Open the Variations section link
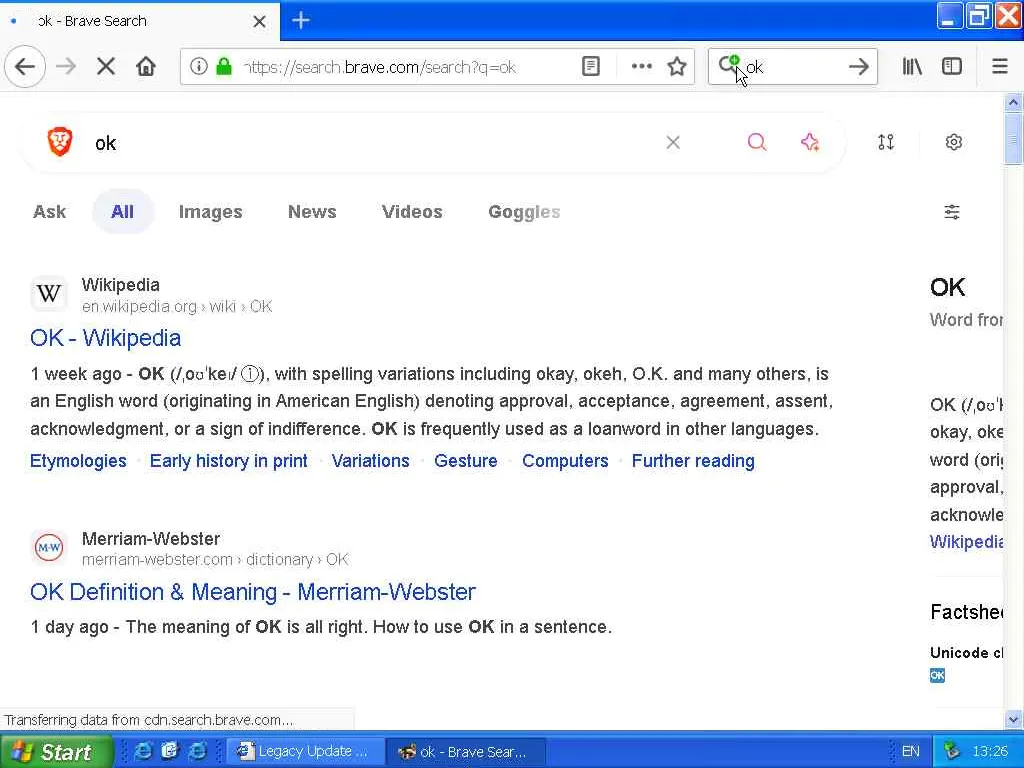 point(370,461)
